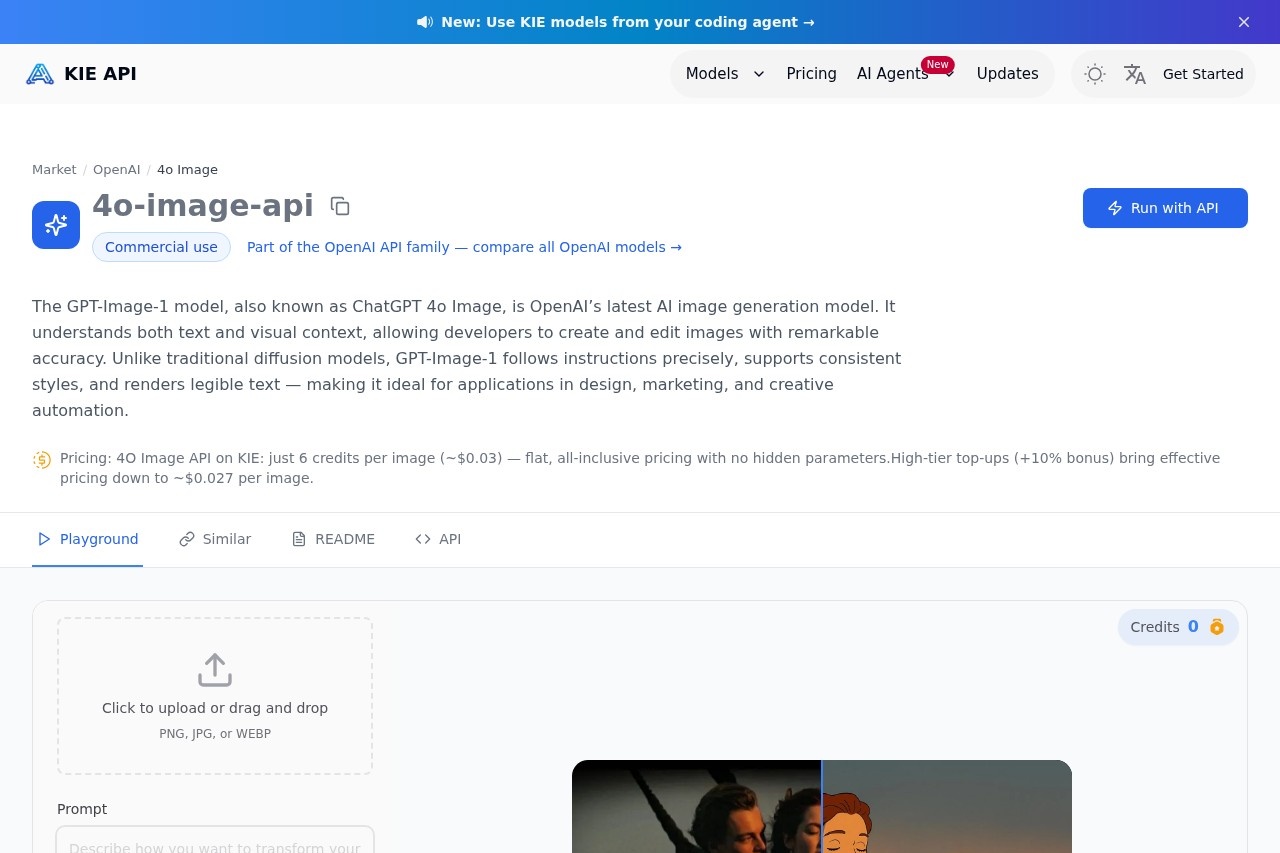Image resolution: width=1280 pixels, height=853 pixels.
Task: Open the Pricing page
Action: click(x=811, y=74)
